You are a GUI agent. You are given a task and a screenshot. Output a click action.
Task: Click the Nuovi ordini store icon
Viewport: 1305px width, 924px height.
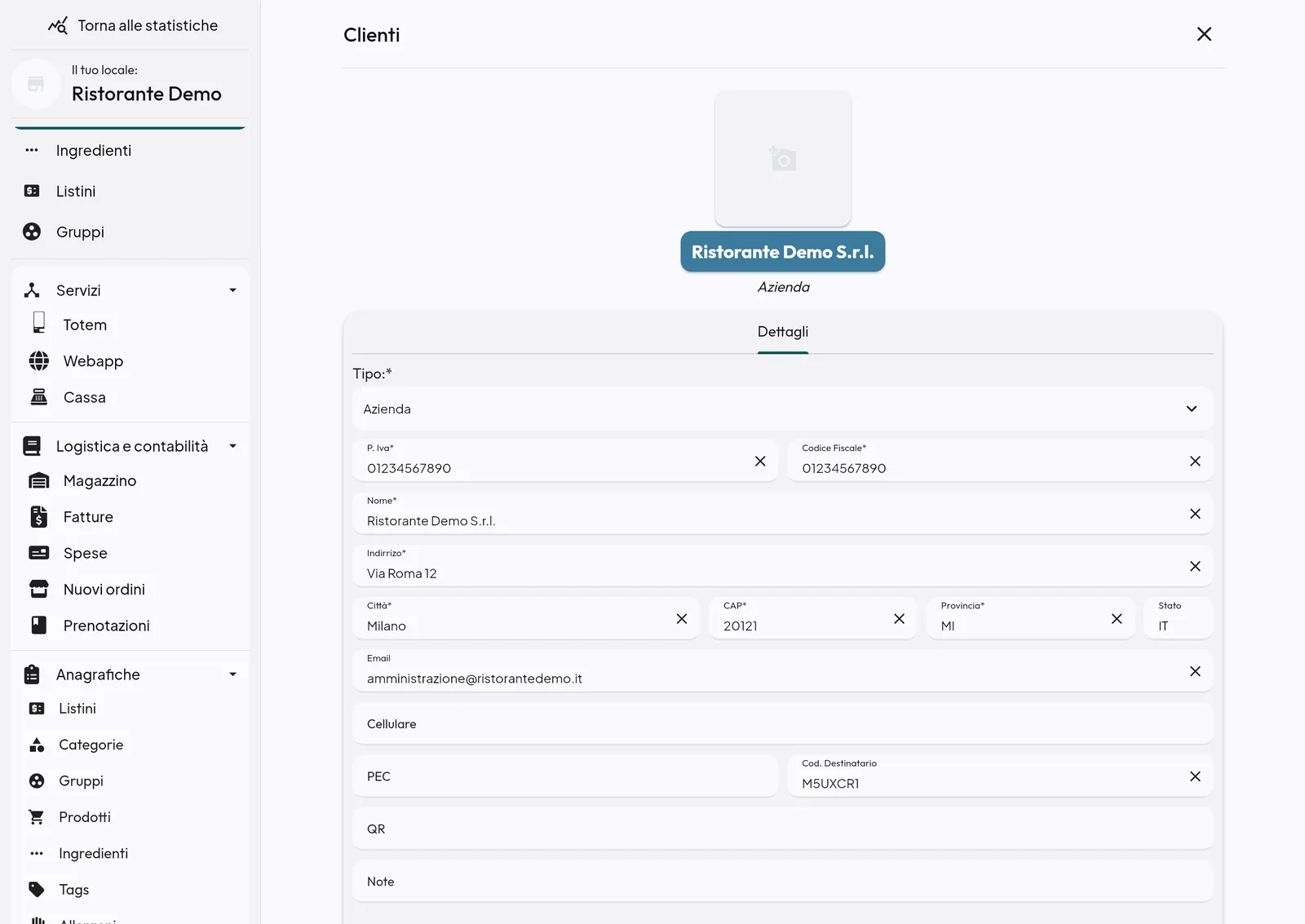(x=38, y=589)
